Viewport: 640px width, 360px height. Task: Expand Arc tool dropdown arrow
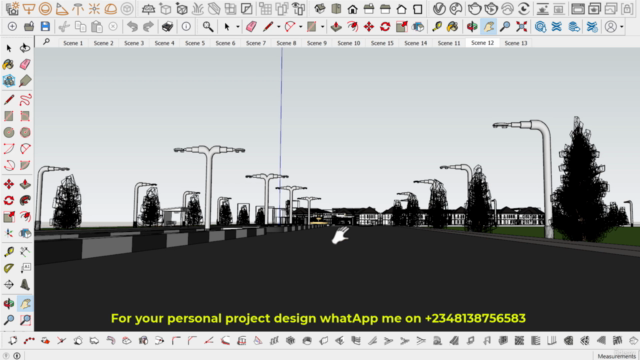click(x=301, y=27)
